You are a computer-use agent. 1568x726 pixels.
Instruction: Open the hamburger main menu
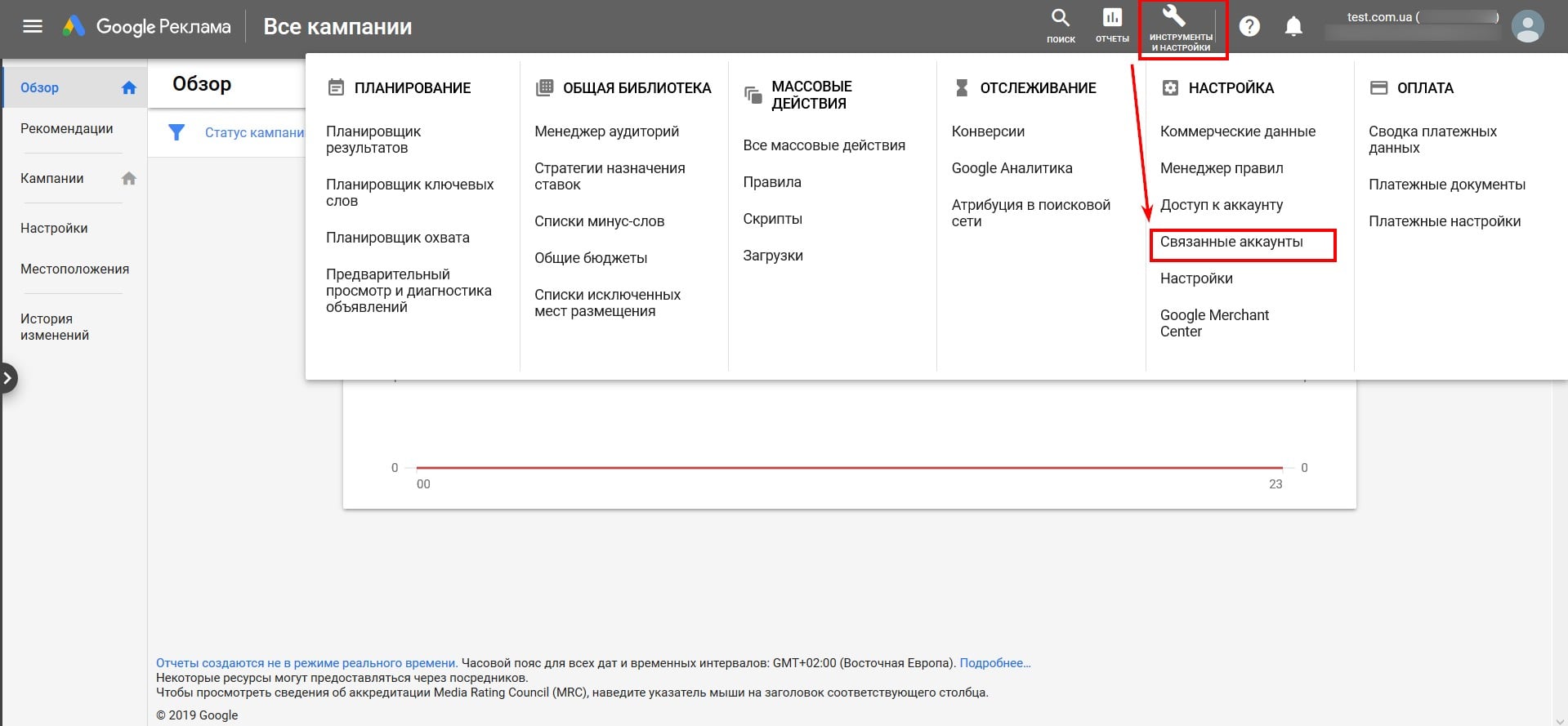point(33,27)
